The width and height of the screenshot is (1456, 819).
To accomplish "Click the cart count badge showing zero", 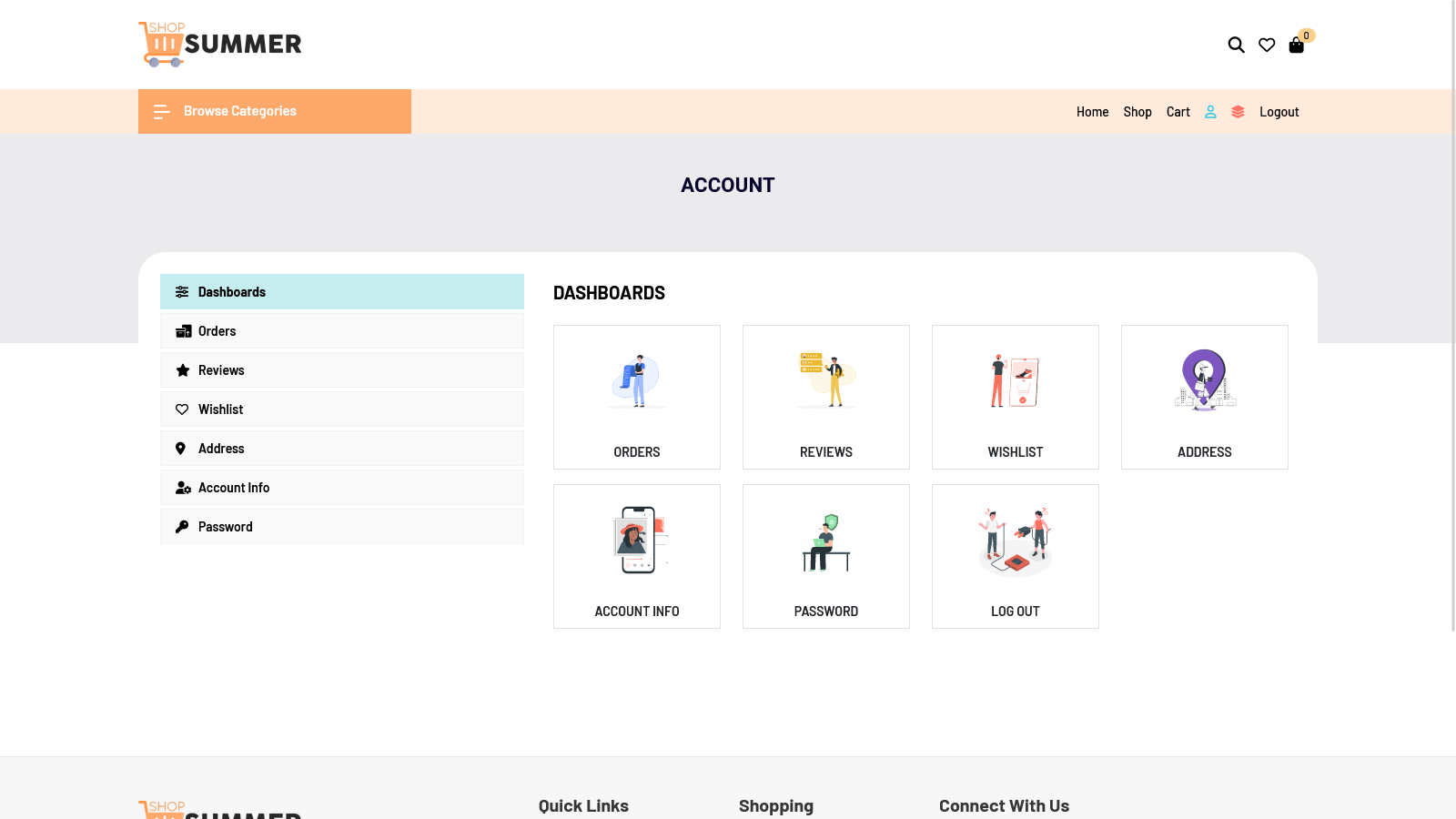I will point(1306,35).
